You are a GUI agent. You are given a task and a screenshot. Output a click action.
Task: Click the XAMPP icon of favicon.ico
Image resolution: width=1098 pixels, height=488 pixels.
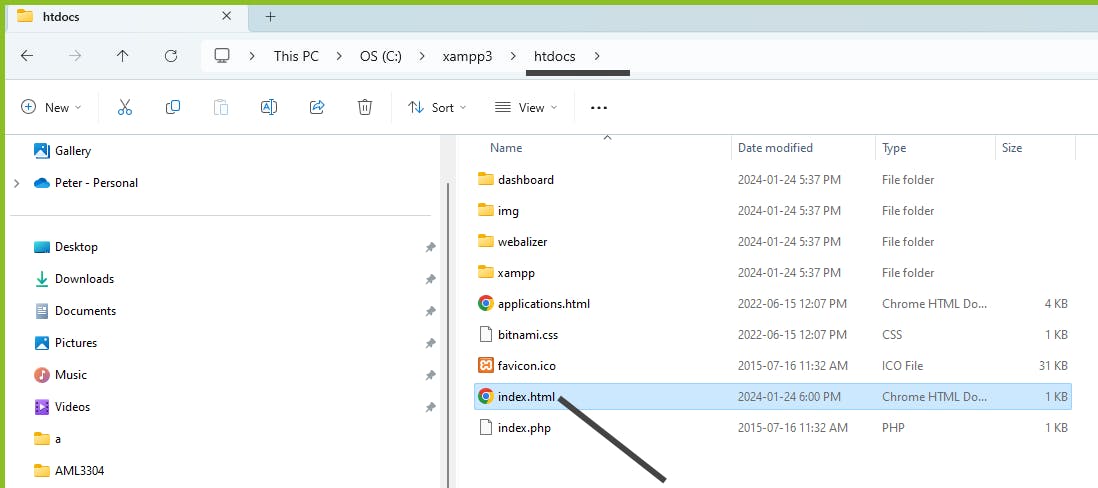485,365
